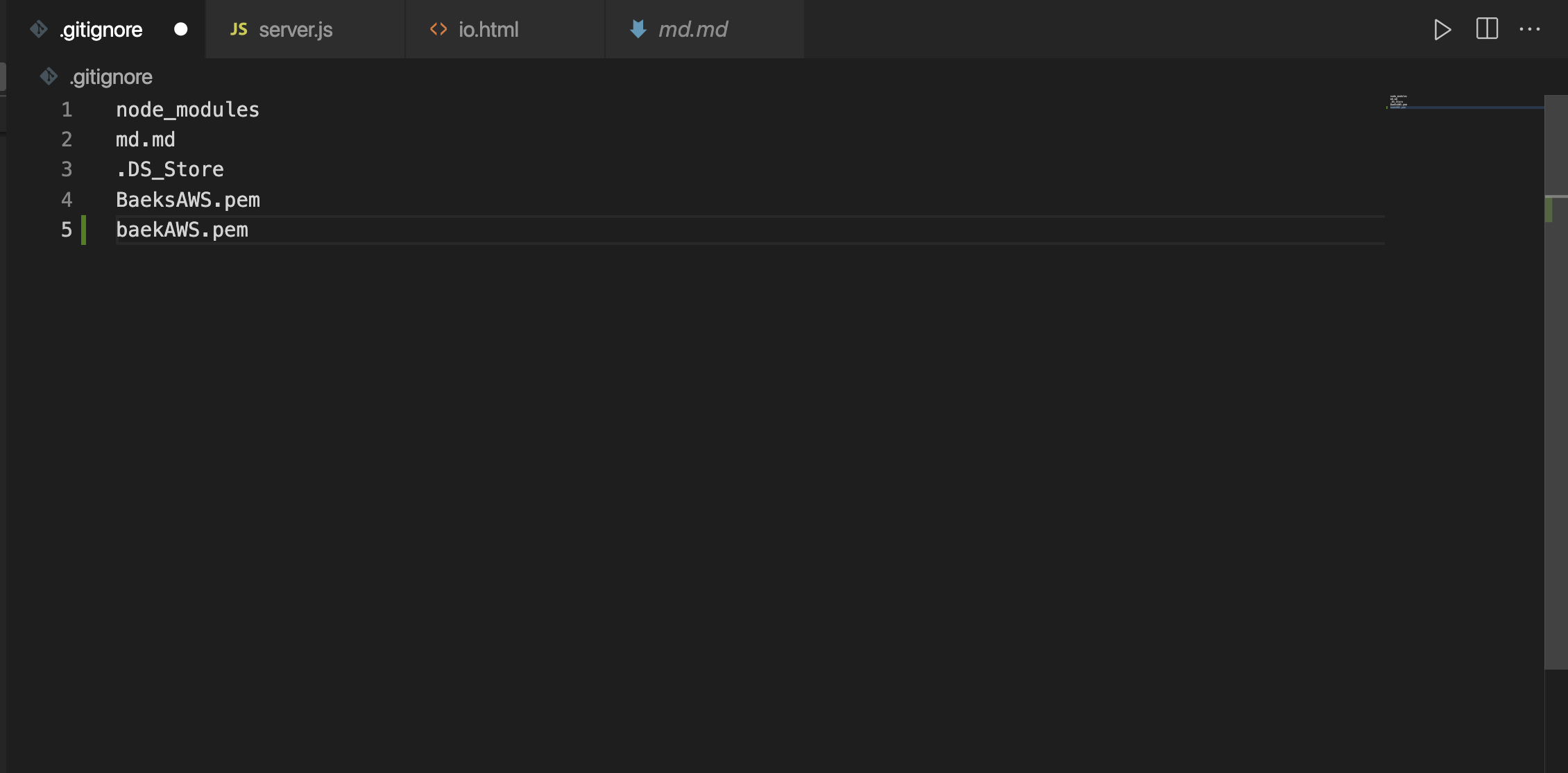Click the git icon on .gitignore tab
This screenshot has width=1568, height=773.
(x=39, y=29)
